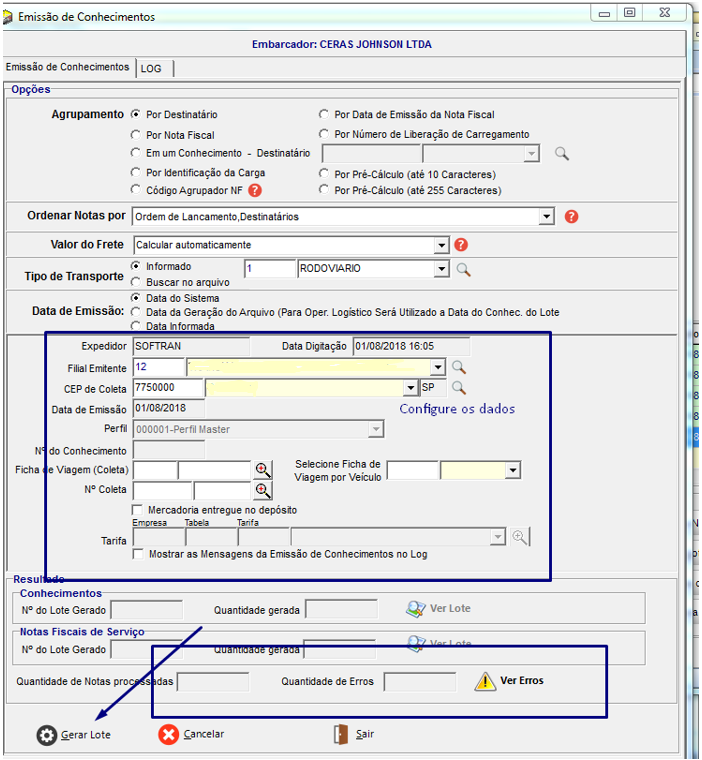
Task: Open Perfil Master dropdown
Action: point(376,429)
